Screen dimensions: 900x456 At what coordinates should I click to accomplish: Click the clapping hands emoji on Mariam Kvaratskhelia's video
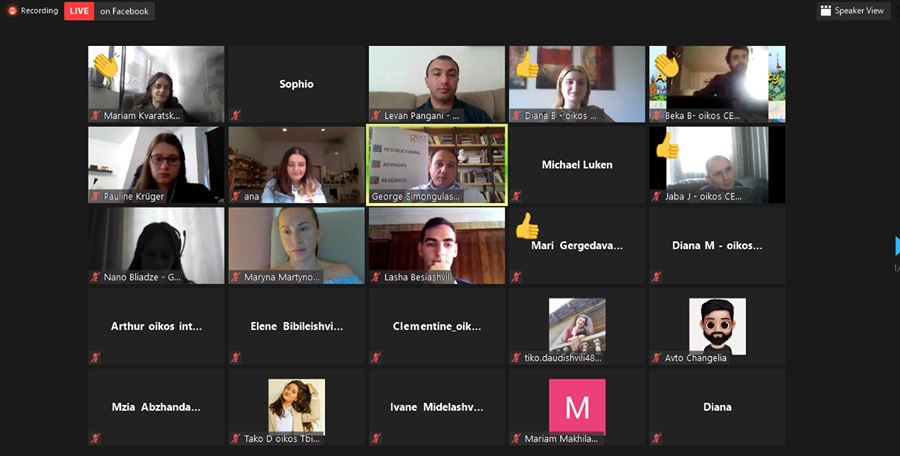click(106, 65)
